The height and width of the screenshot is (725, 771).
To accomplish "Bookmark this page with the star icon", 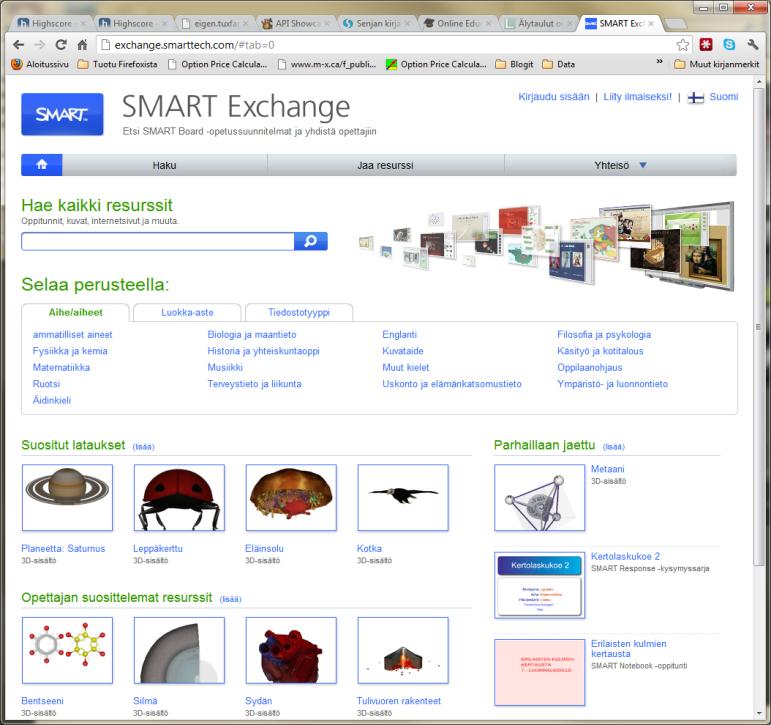I will point(682,45).
